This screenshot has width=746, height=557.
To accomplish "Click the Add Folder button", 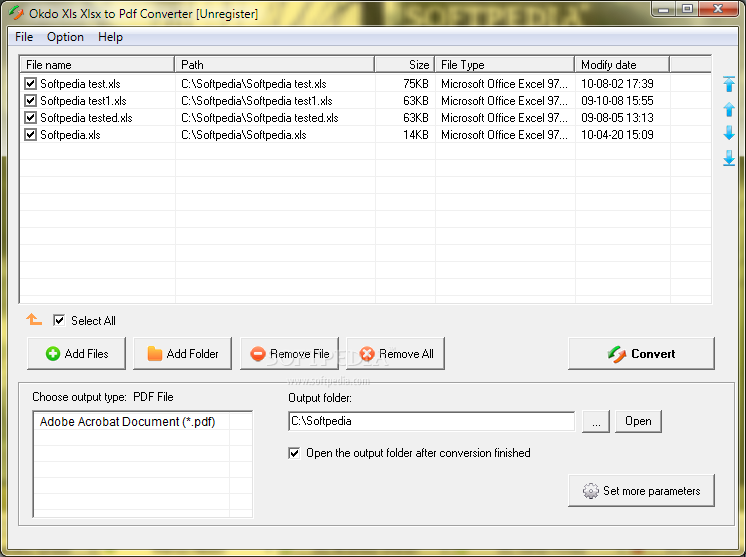I will pos(183,353).
